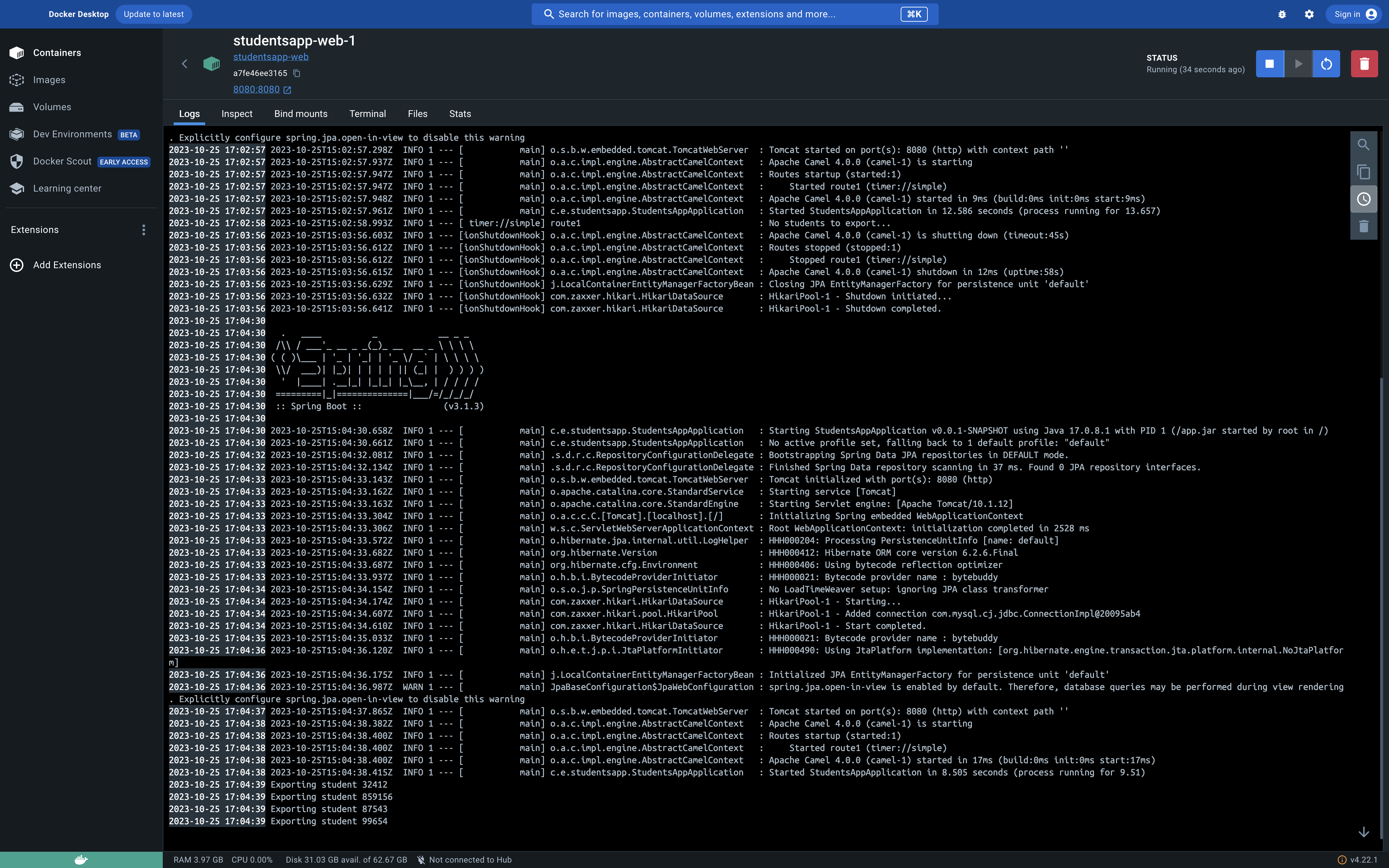Click the Docker Desktop title
This screenshot has width=1389, height=868.
(x=79, y=14)
